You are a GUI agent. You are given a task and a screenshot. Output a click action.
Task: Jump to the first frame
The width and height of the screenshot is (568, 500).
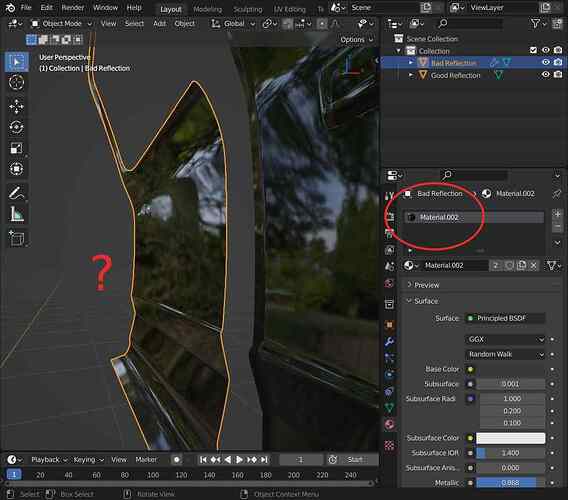pos(203,459)
